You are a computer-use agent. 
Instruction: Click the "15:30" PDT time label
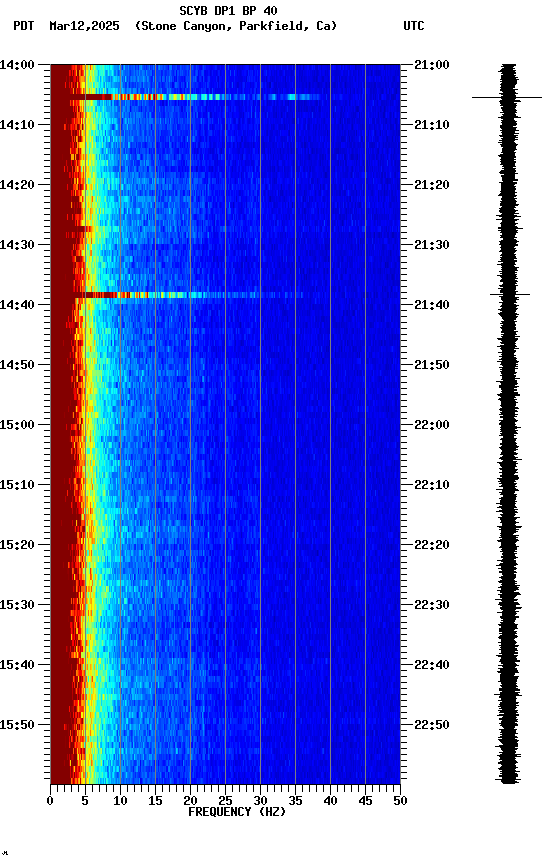pos(17,605)
